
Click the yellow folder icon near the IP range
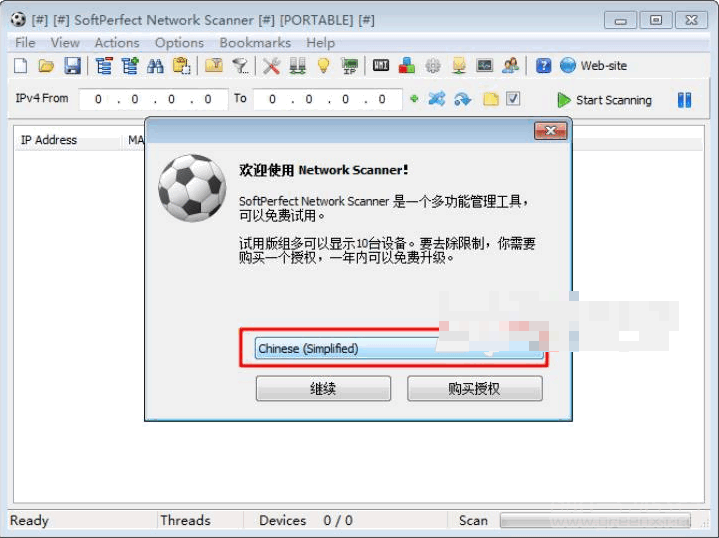tap(491, 99)
